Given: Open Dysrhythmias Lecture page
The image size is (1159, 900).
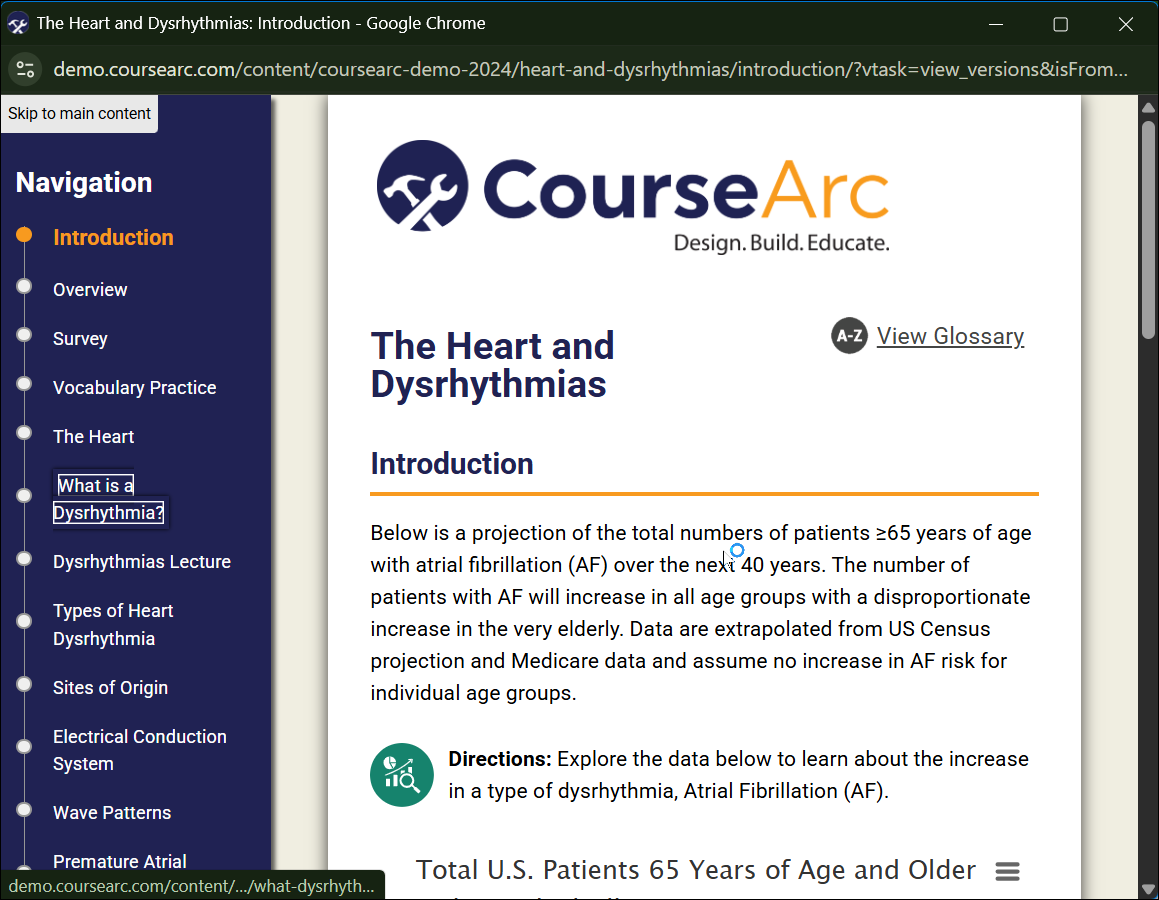Looking at the screenshot, I should click(142, 562).
